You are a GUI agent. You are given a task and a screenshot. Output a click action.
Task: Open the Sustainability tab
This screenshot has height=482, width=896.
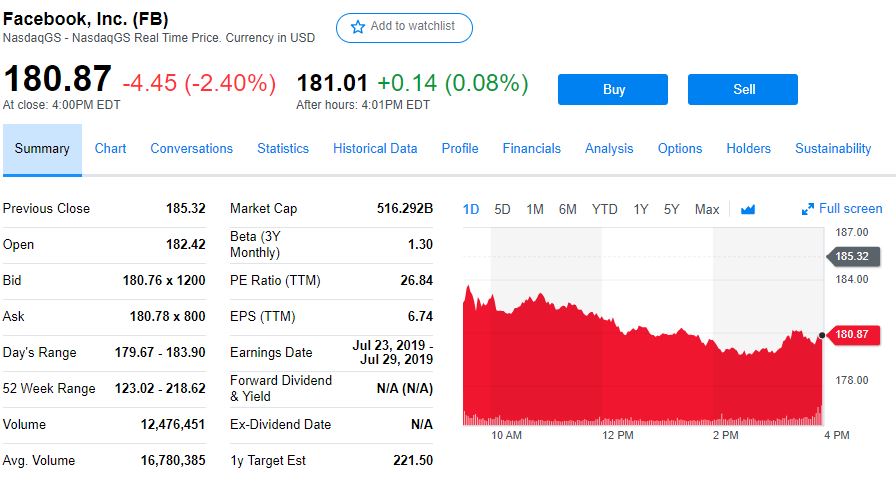833,148
